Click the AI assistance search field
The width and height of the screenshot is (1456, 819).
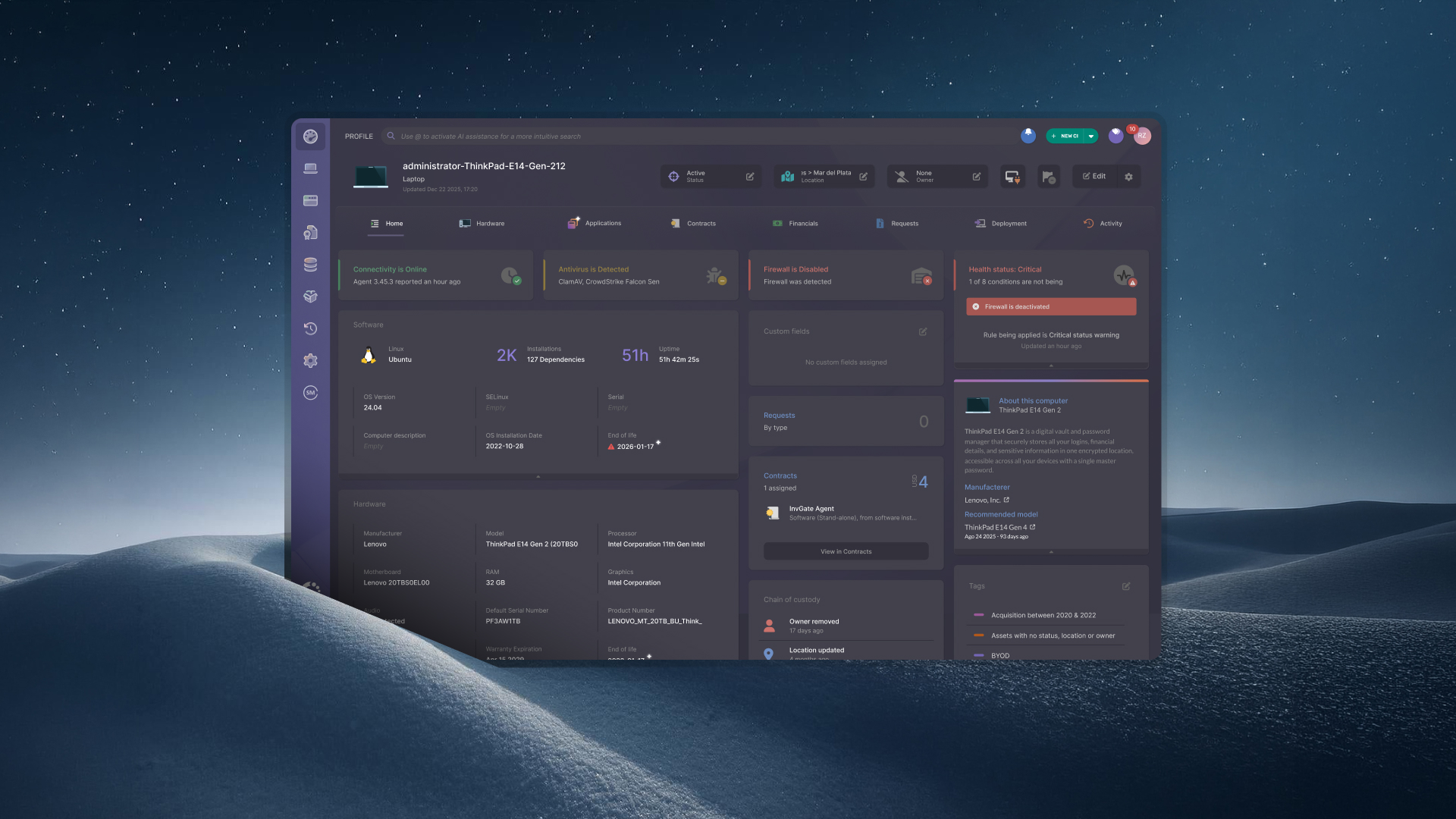pyautogui.click(x=682, y=136)
